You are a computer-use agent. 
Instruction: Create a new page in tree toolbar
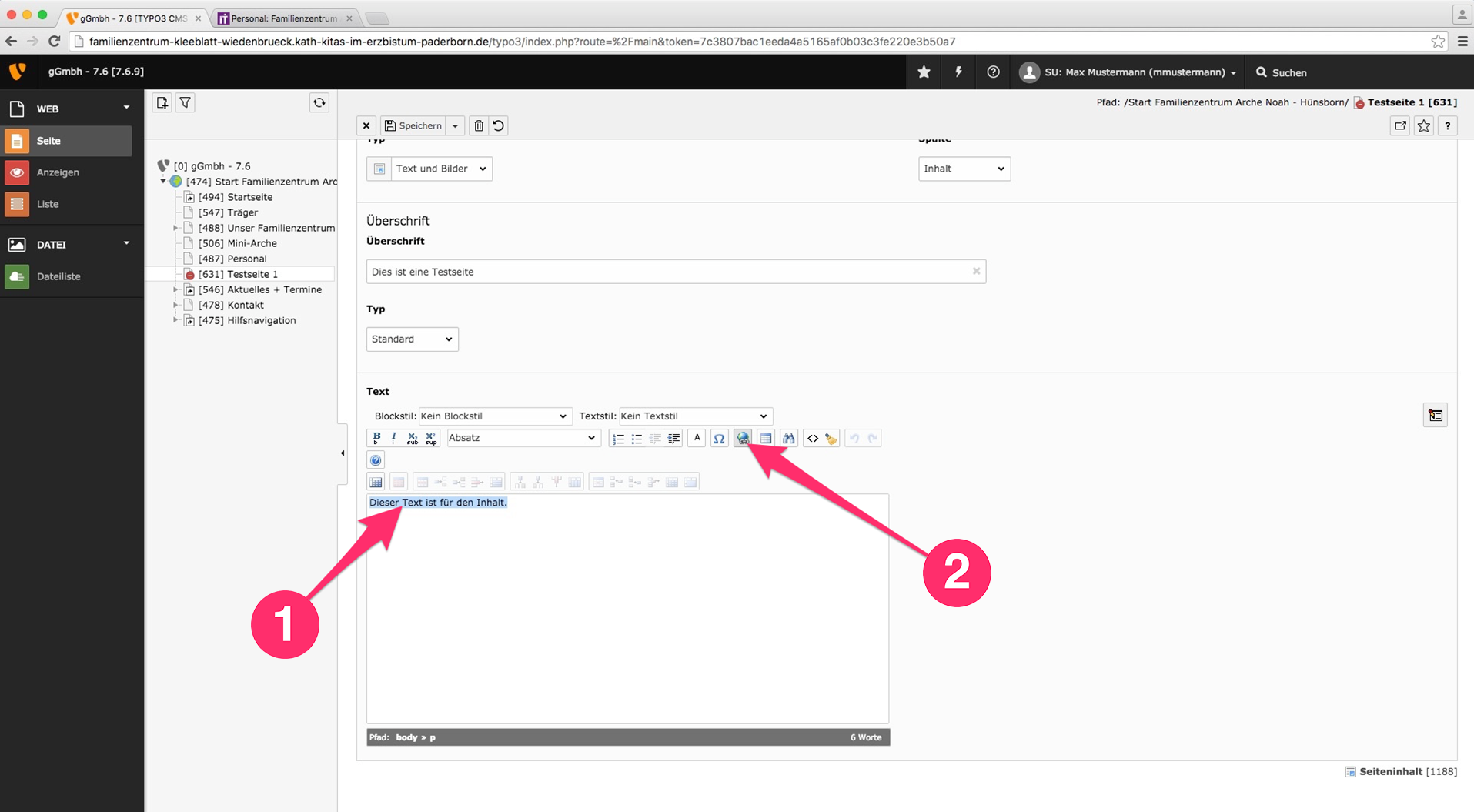pos(162,102)
